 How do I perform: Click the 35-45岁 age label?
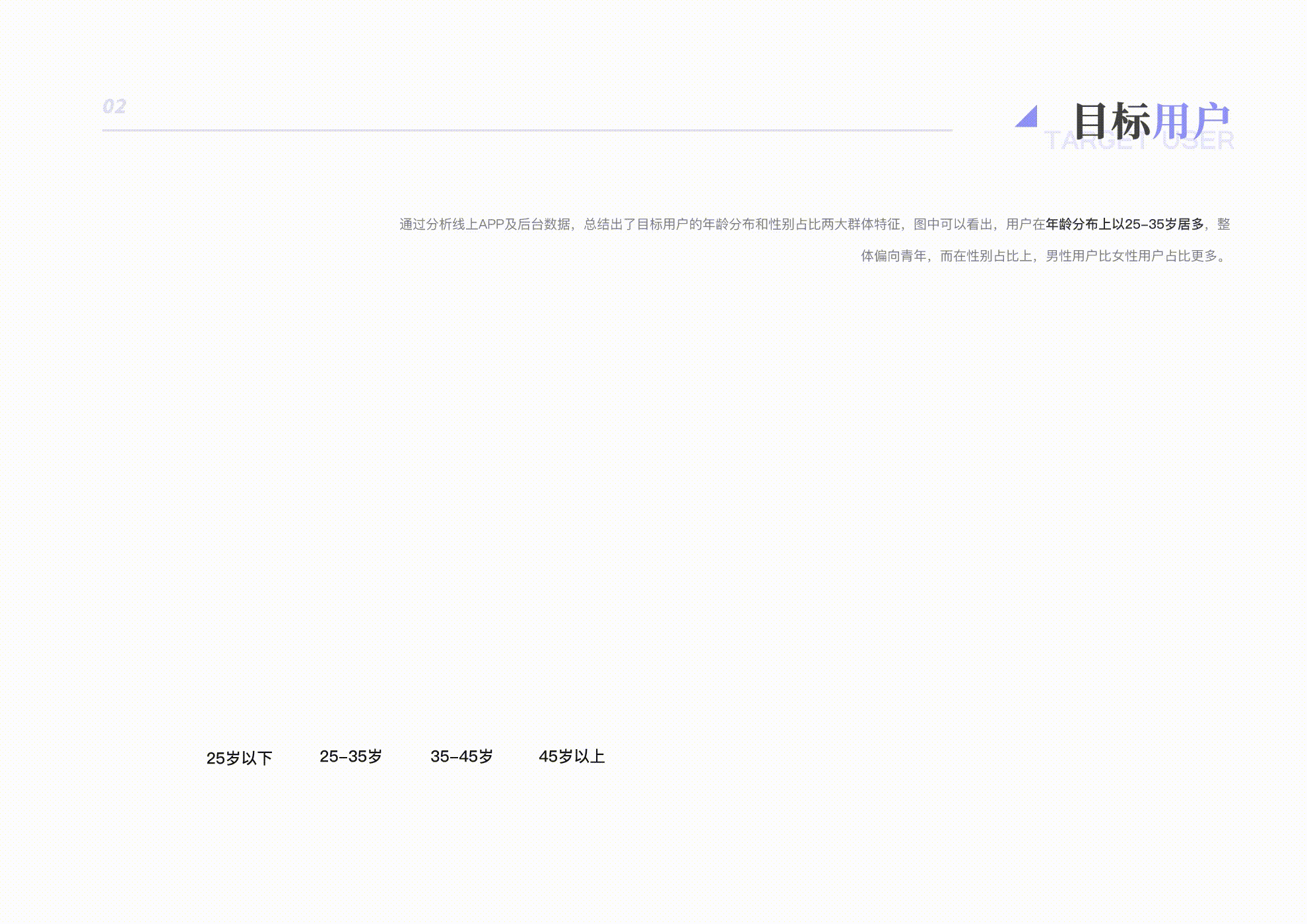click(462, 756)
